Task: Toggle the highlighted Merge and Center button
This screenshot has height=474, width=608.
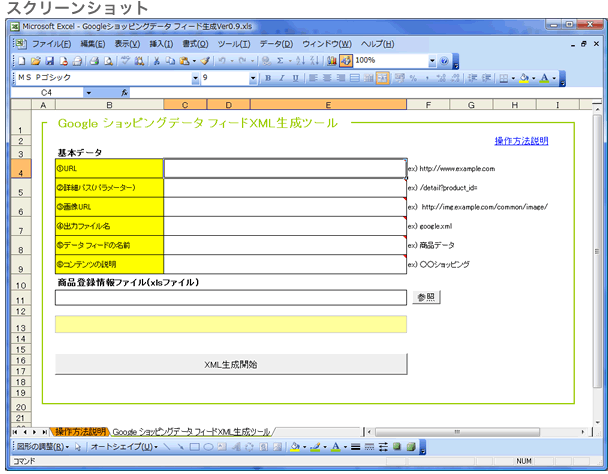Action: click(x=382, y=78)
